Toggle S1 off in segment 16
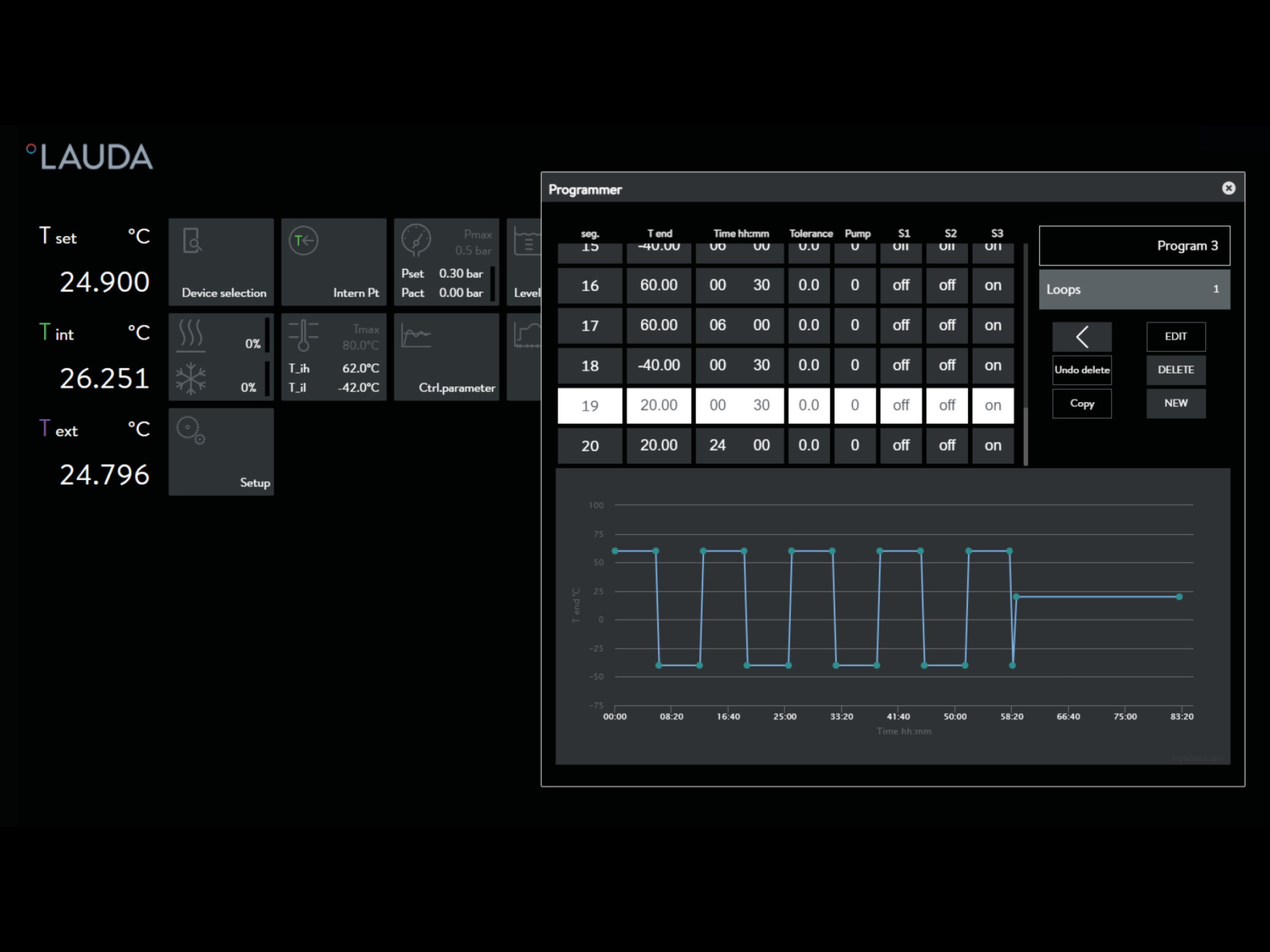The height and width of the screenshot is (952, 1270). click(x=901, y=285)
